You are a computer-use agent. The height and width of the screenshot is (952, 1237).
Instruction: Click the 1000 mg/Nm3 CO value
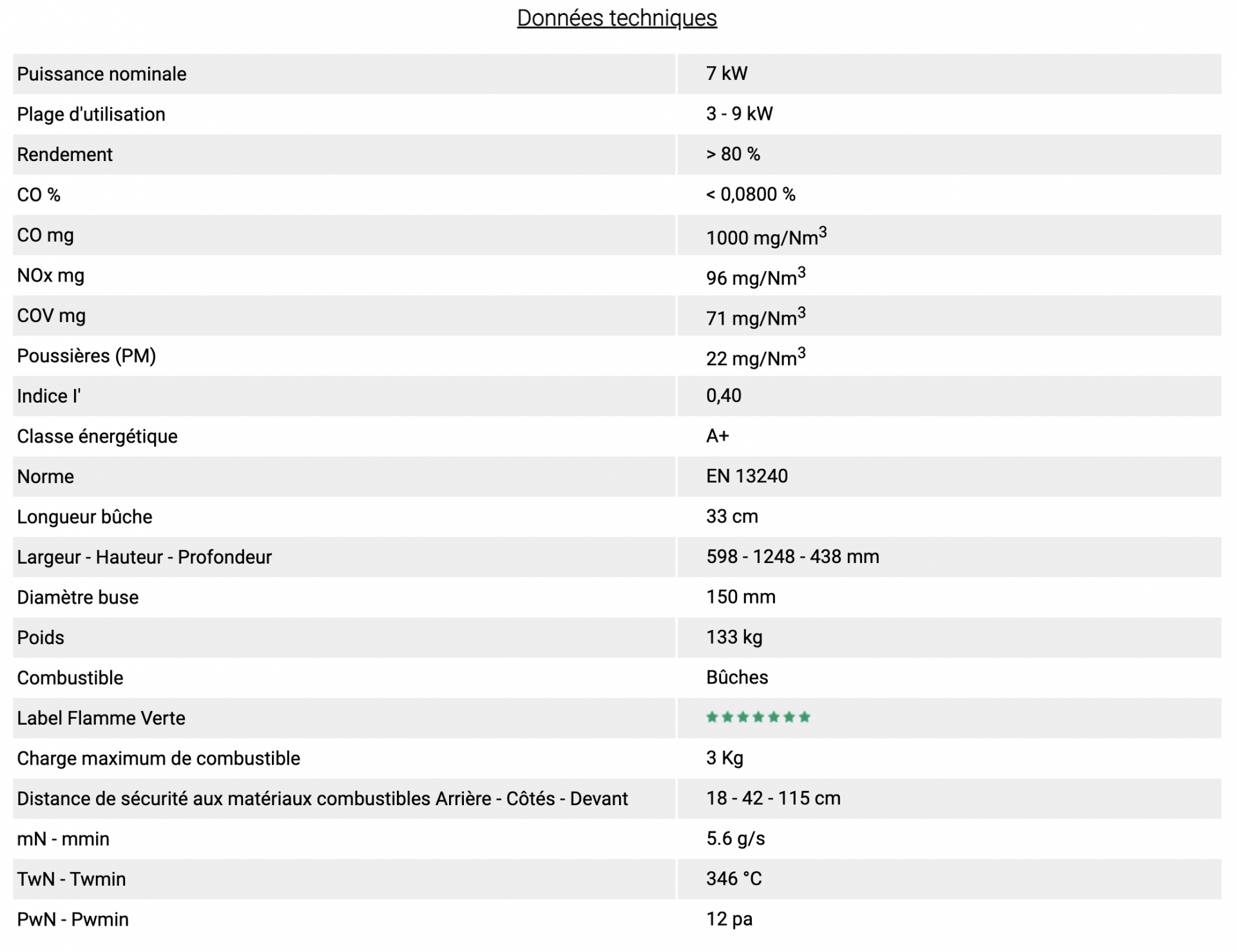[x=767, y=236]
